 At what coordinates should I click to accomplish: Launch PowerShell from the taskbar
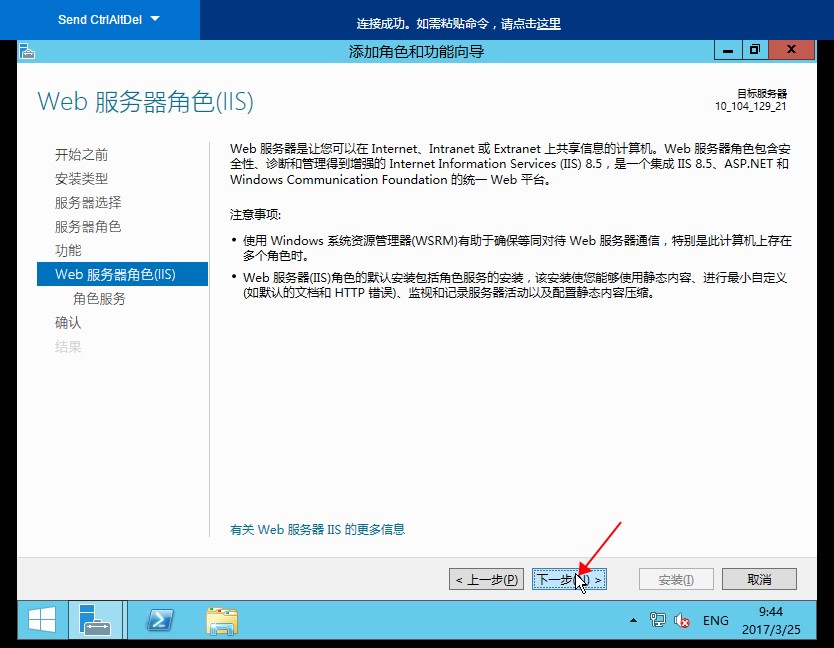click(x=160, y=620)
